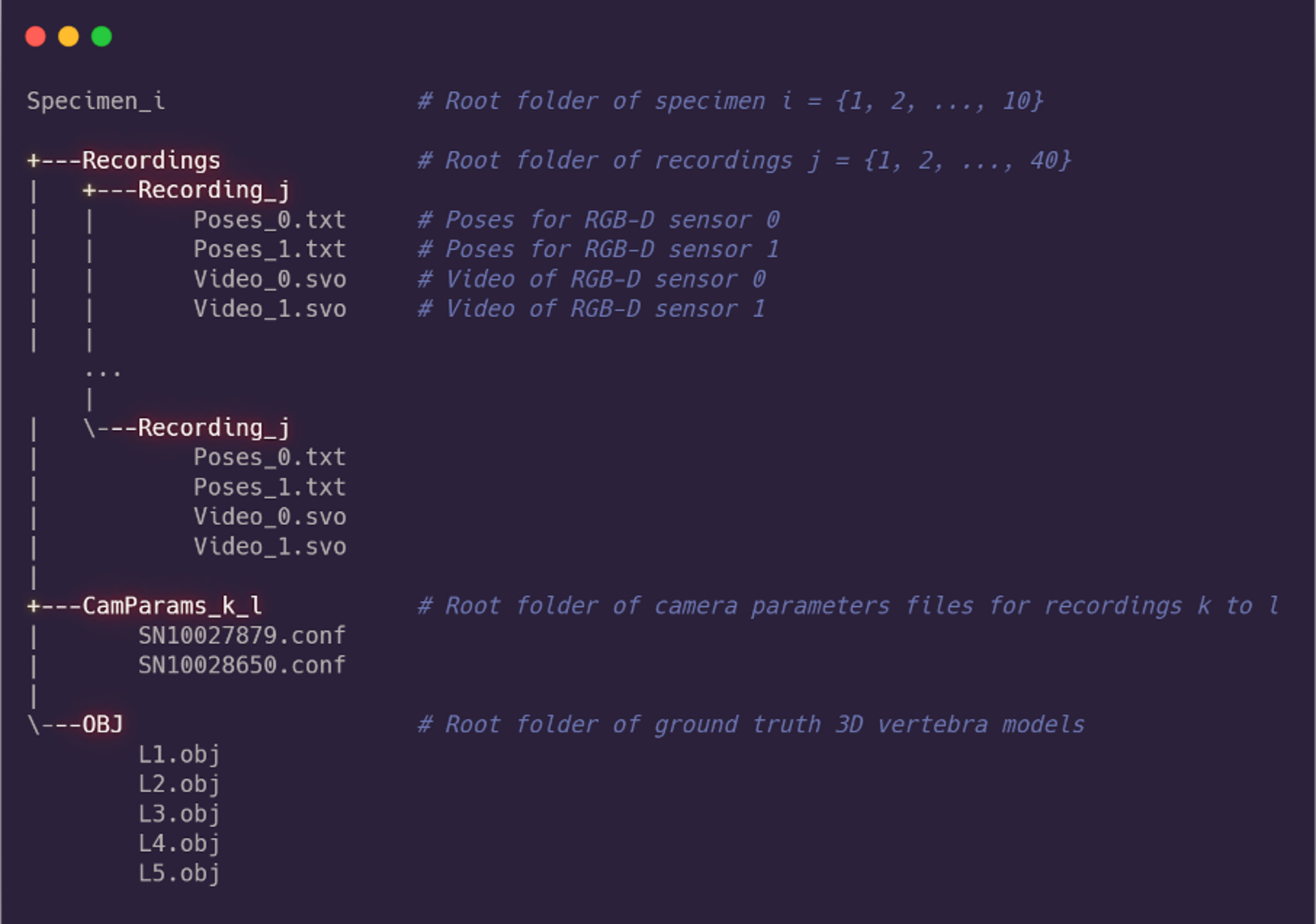The height and width of the screenshot is (924, 1316).
Task: Collapse the \---OBJ folder node
Action: (x=75, y=724)
